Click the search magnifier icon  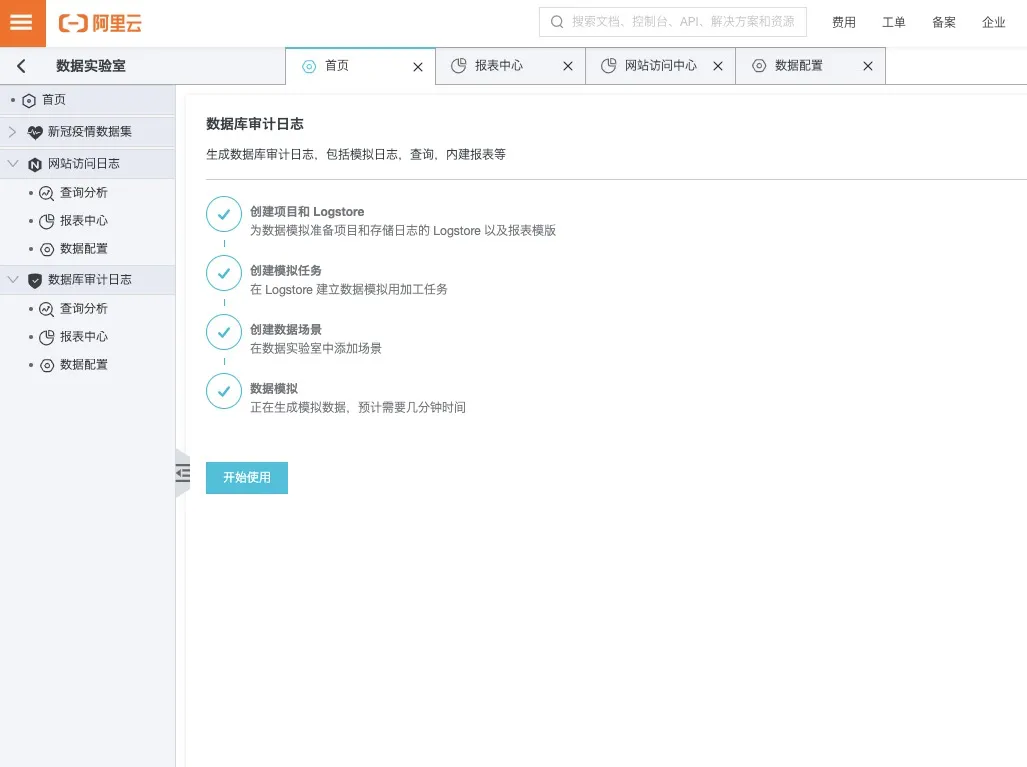click(x=557, y=22)
